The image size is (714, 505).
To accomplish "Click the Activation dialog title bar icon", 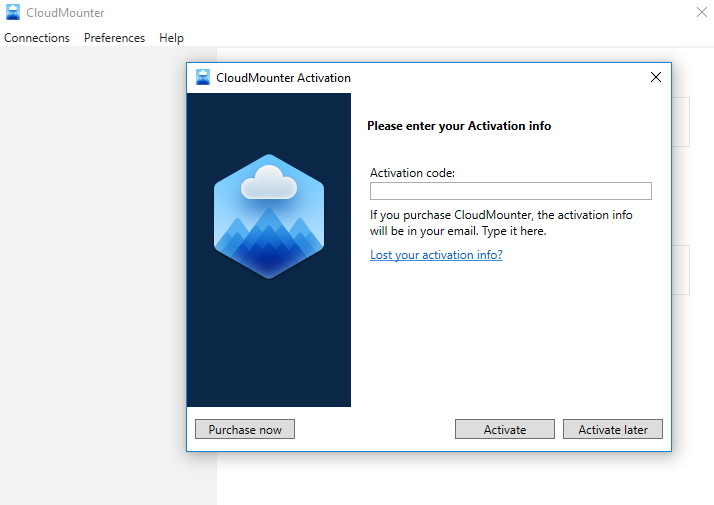I will click(x=203, y=77).
